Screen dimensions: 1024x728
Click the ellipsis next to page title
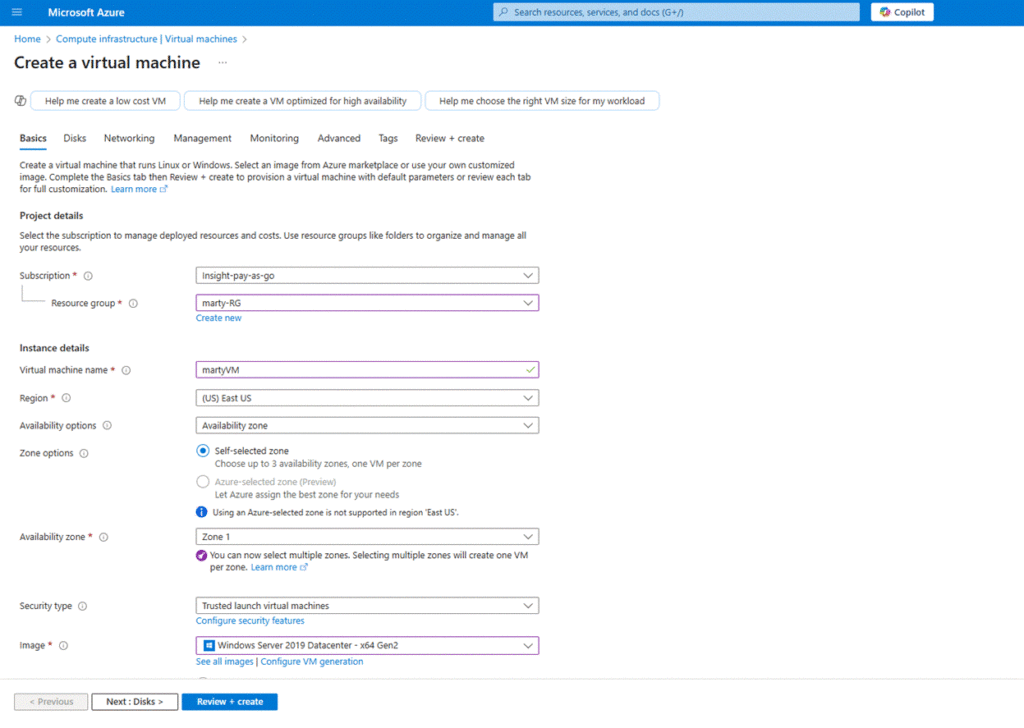point(222,63)
